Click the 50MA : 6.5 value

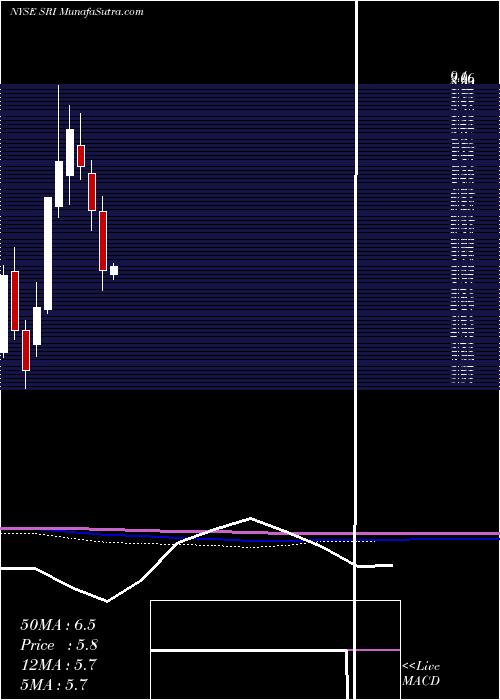[58, 625]
